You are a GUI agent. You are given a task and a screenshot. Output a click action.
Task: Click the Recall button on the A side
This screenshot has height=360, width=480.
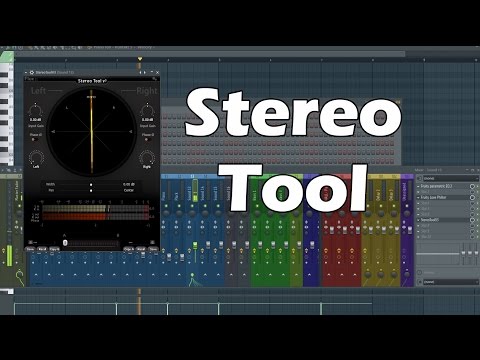42,249
